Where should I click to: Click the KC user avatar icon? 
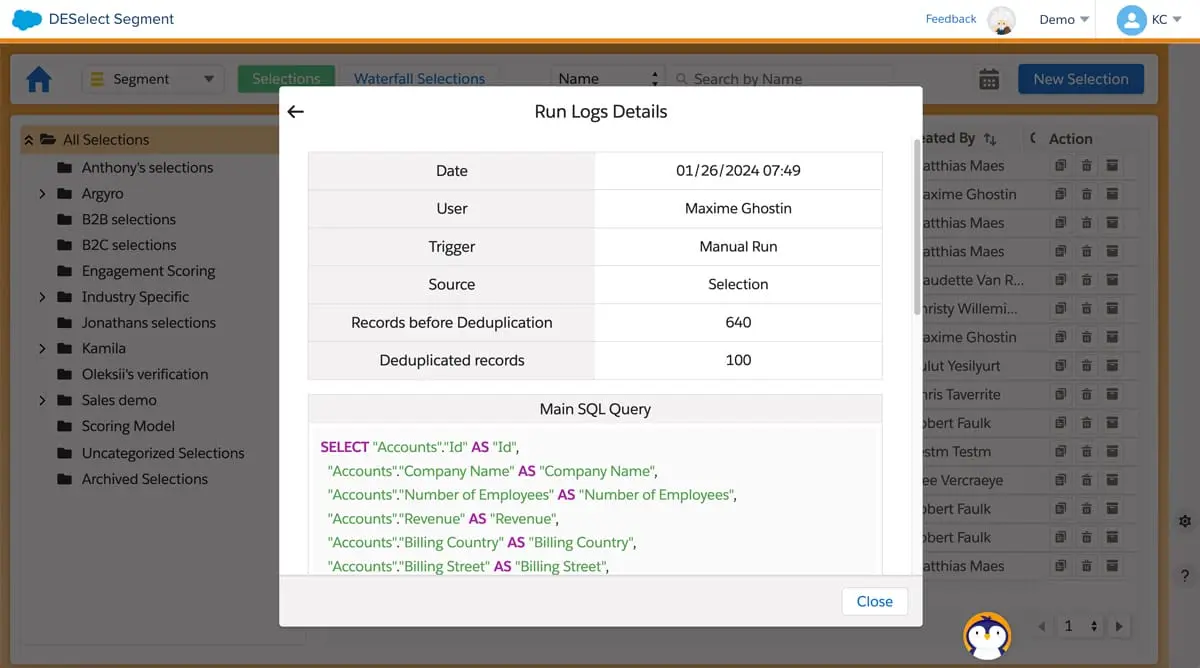tap(1131, 20)
